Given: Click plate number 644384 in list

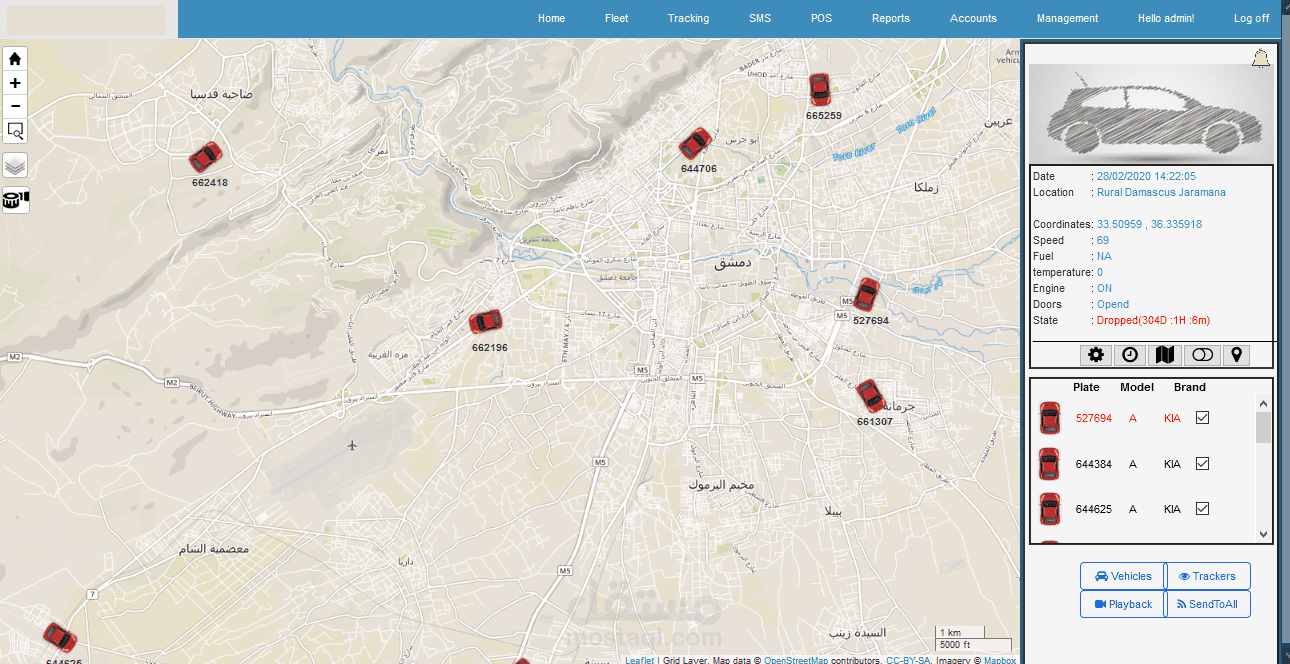Looking at the screenshot, I should (1094, 464).
